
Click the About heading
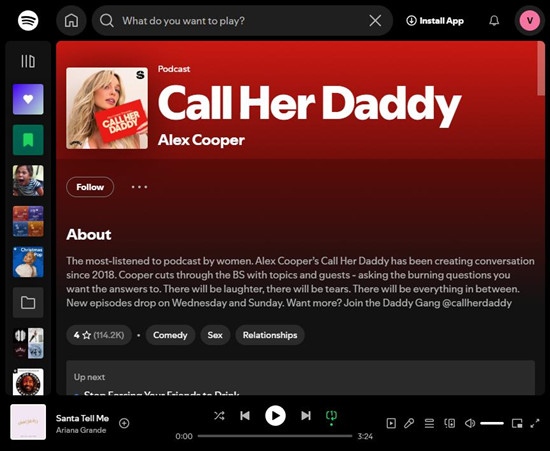click(89, 235)
